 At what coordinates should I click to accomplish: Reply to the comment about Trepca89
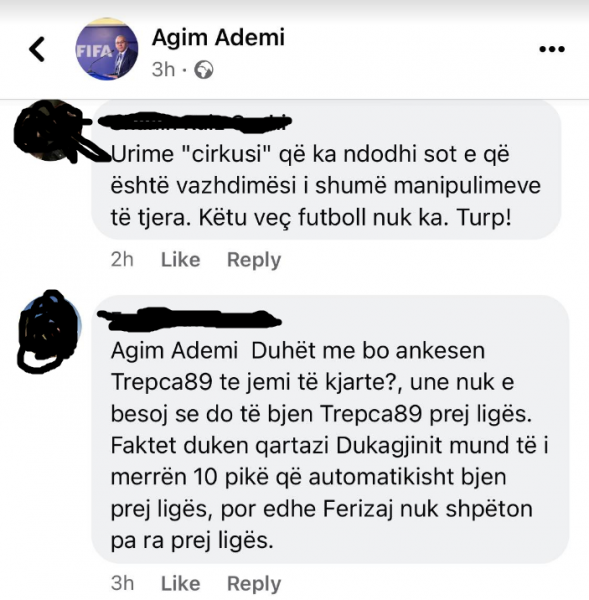[x=254, y=584]
